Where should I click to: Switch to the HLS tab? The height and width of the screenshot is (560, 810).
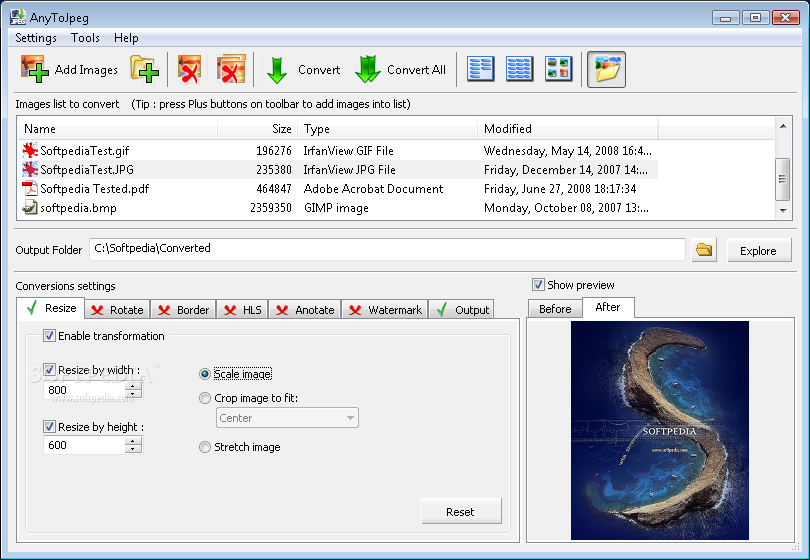pyautogui.click(x=243, y=309)
